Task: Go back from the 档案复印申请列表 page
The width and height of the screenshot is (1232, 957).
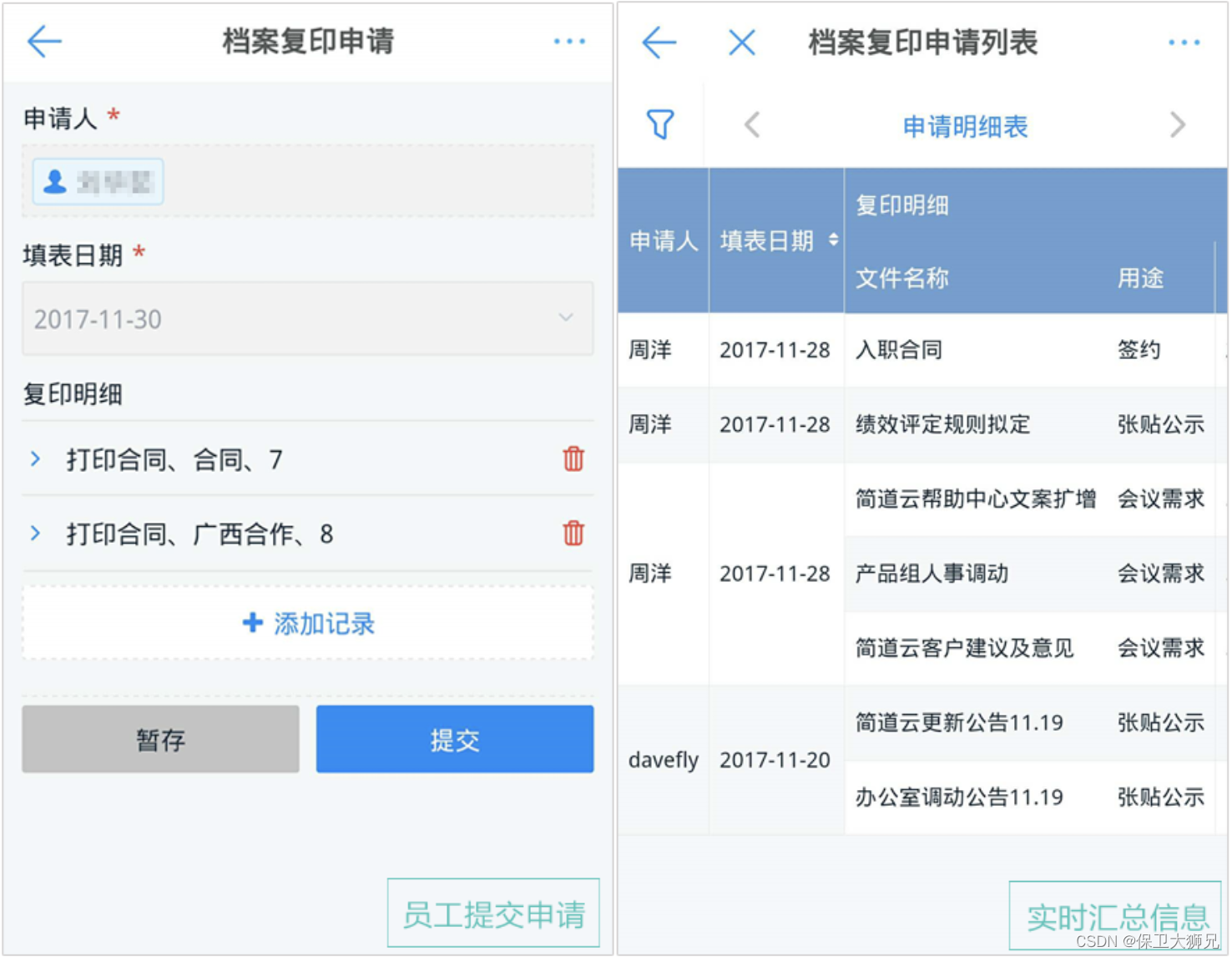Action: tap(659, 42)
